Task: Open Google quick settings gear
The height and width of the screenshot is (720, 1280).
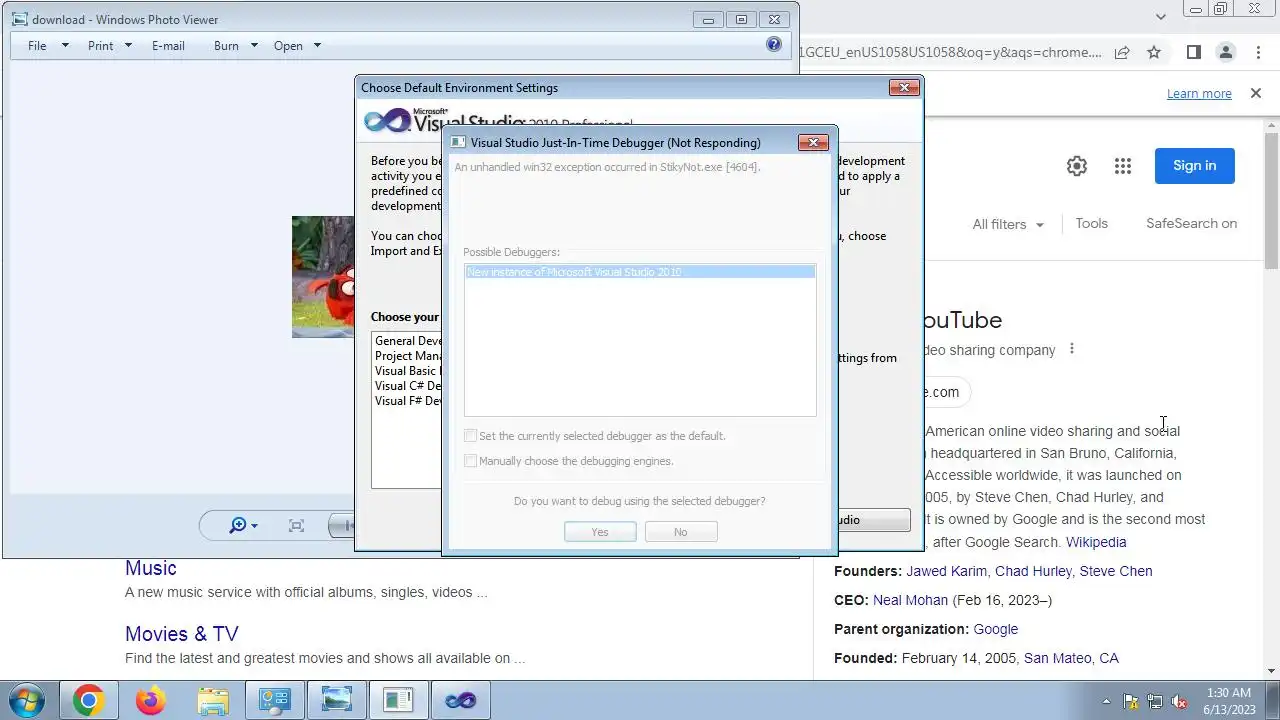Action: (1076, 166)
